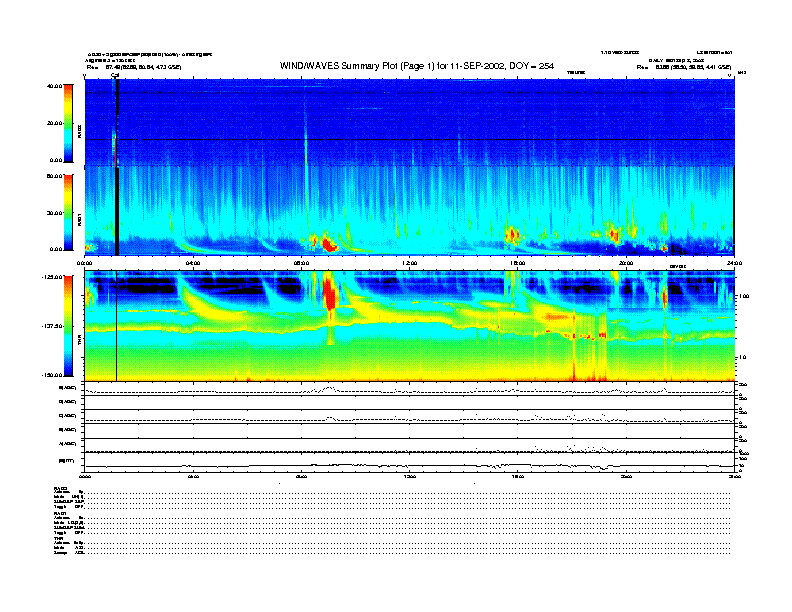Click the WIND/WAVES Summary Plot title
Viewport: 792px width, 612px height.
click(417, 66)
